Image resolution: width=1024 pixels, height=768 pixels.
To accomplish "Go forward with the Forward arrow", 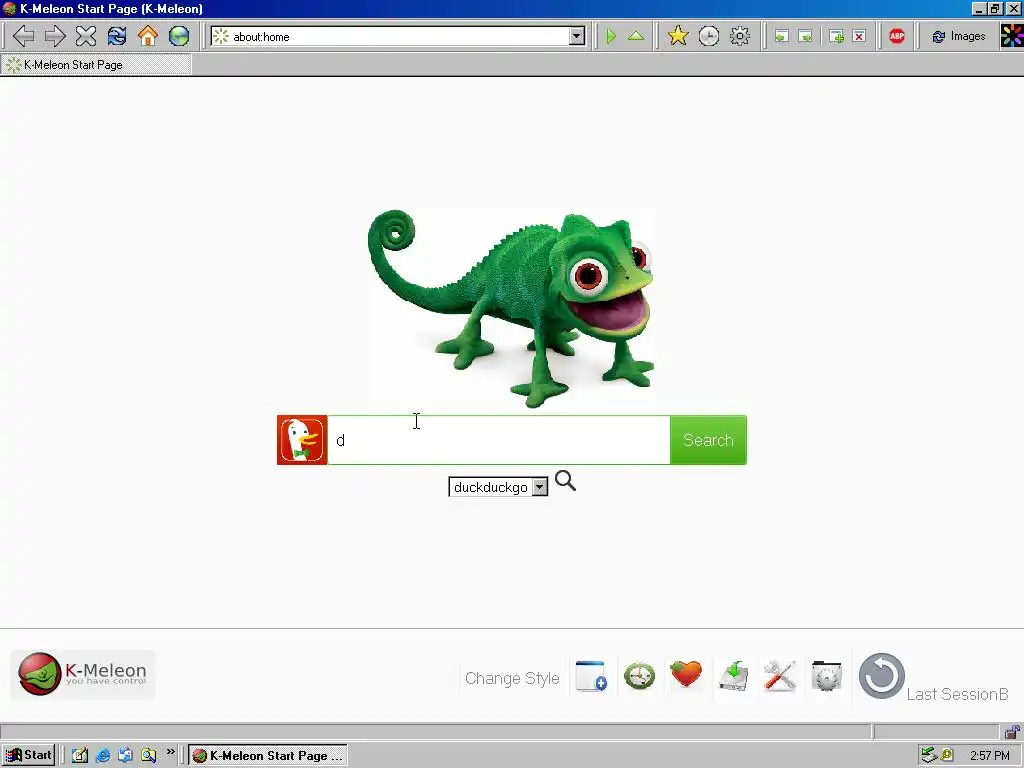I will pos(55,36).
